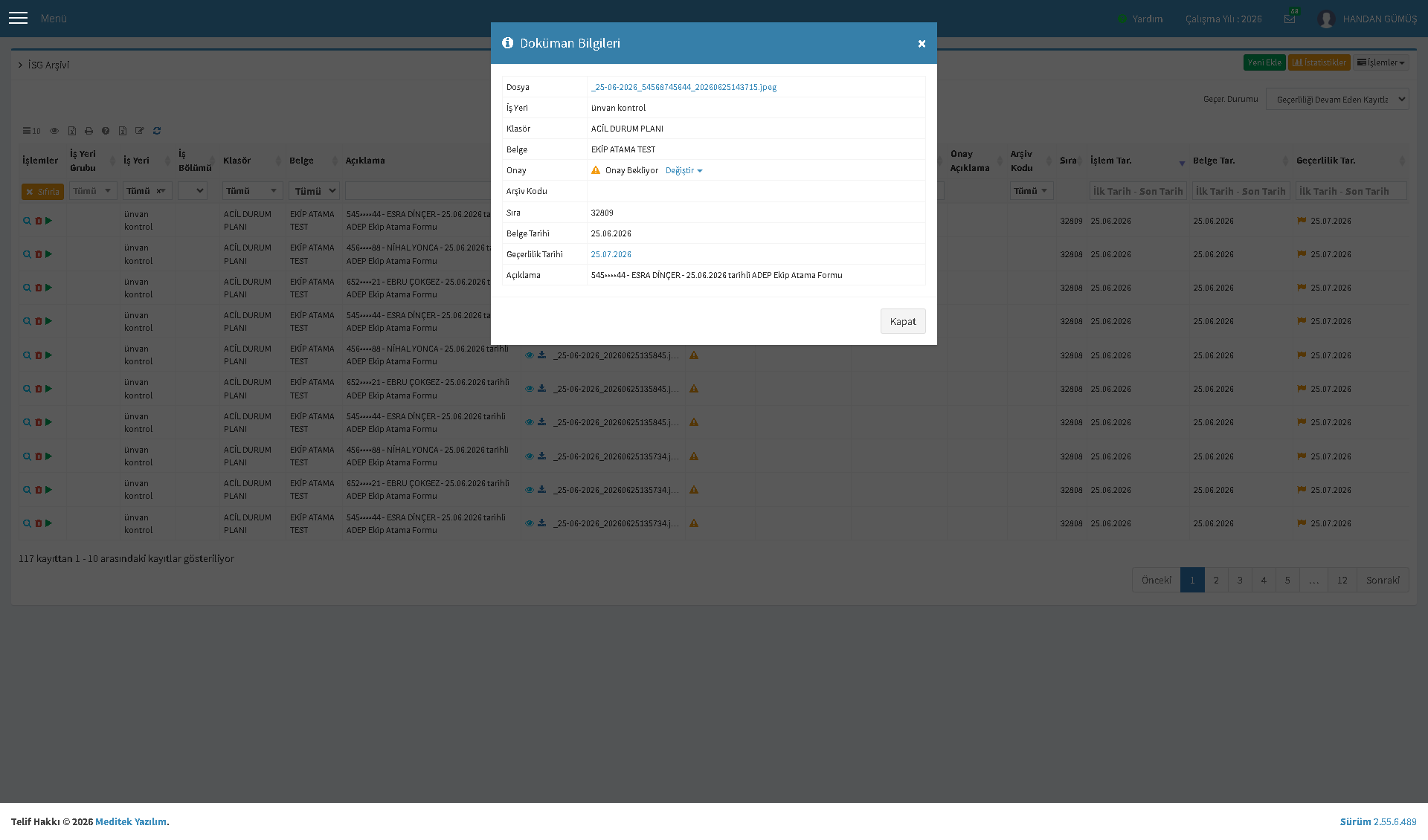Open the hamburger menu icon
Viewport: 1428px width, 840px height.
pyautogui.click(x=18, y=18)
